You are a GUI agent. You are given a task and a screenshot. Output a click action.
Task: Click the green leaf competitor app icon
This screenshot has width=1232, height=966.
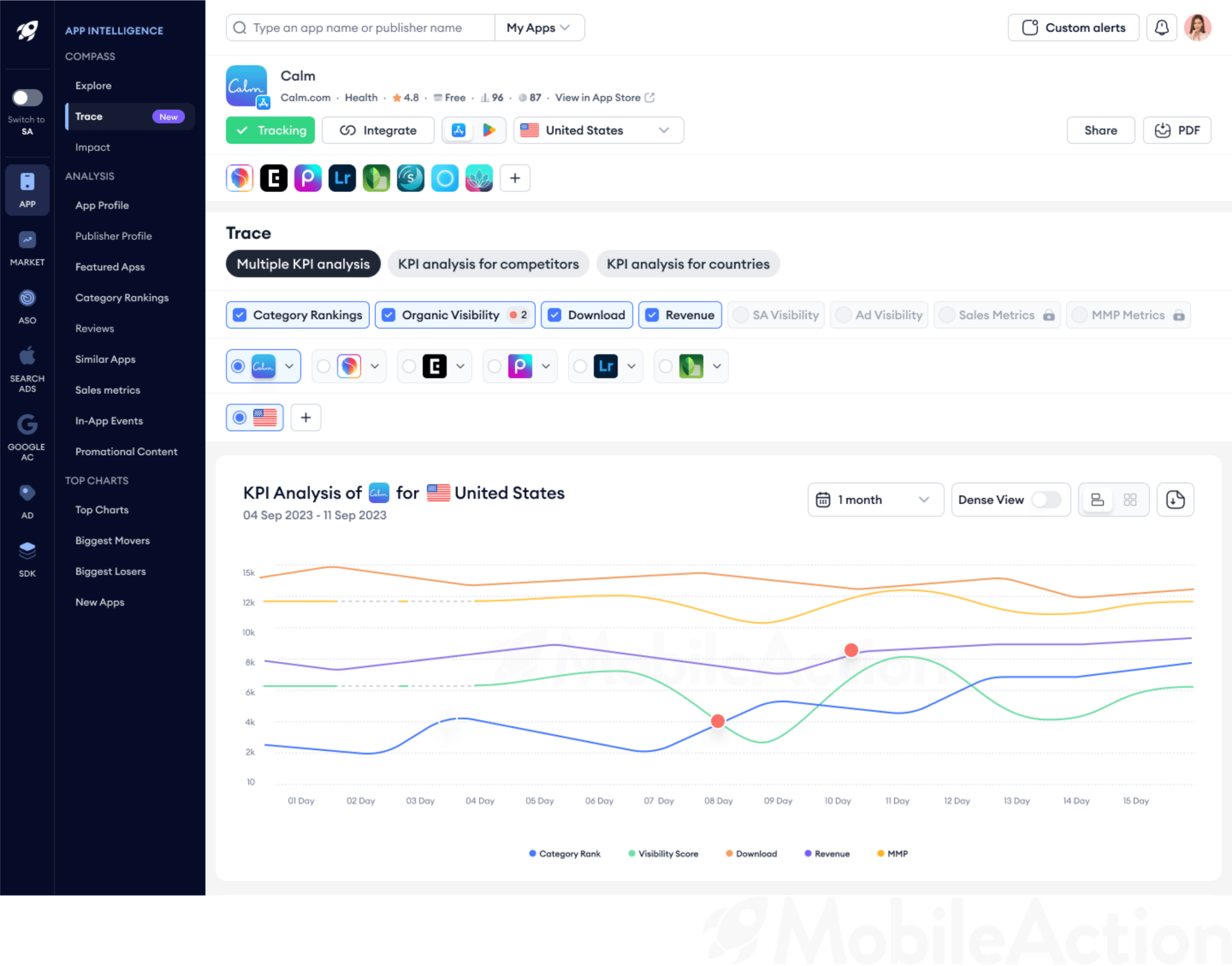pos(376,178)
